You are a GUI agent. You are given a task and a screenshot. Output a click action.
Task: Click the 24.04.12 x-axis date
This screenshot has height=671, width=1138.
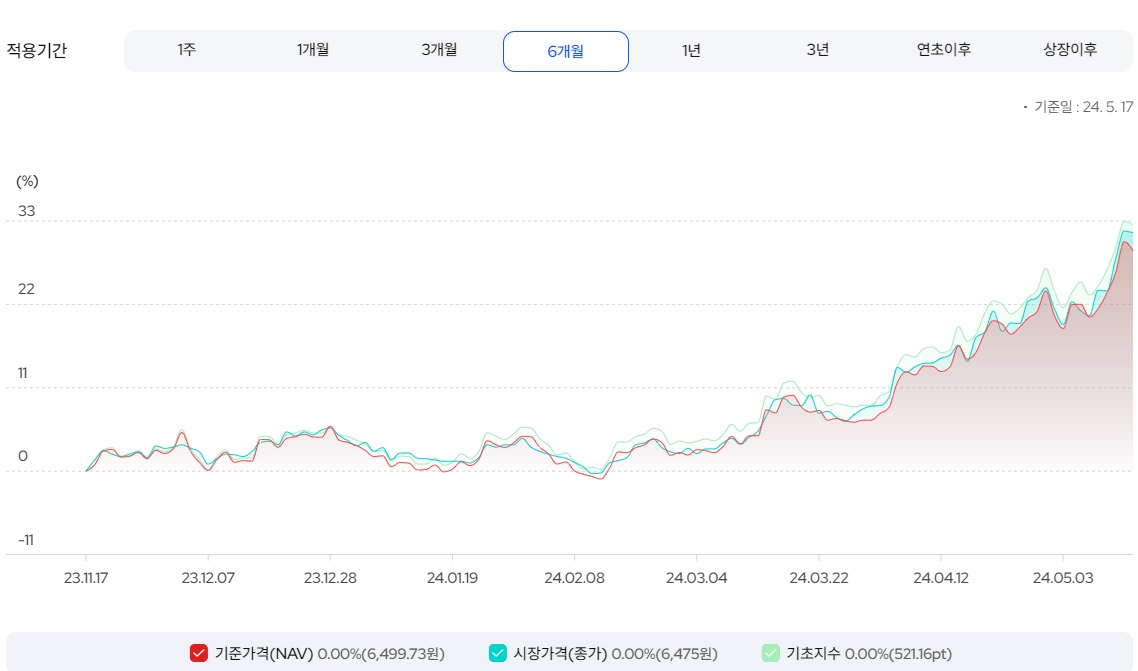(941, 578)
